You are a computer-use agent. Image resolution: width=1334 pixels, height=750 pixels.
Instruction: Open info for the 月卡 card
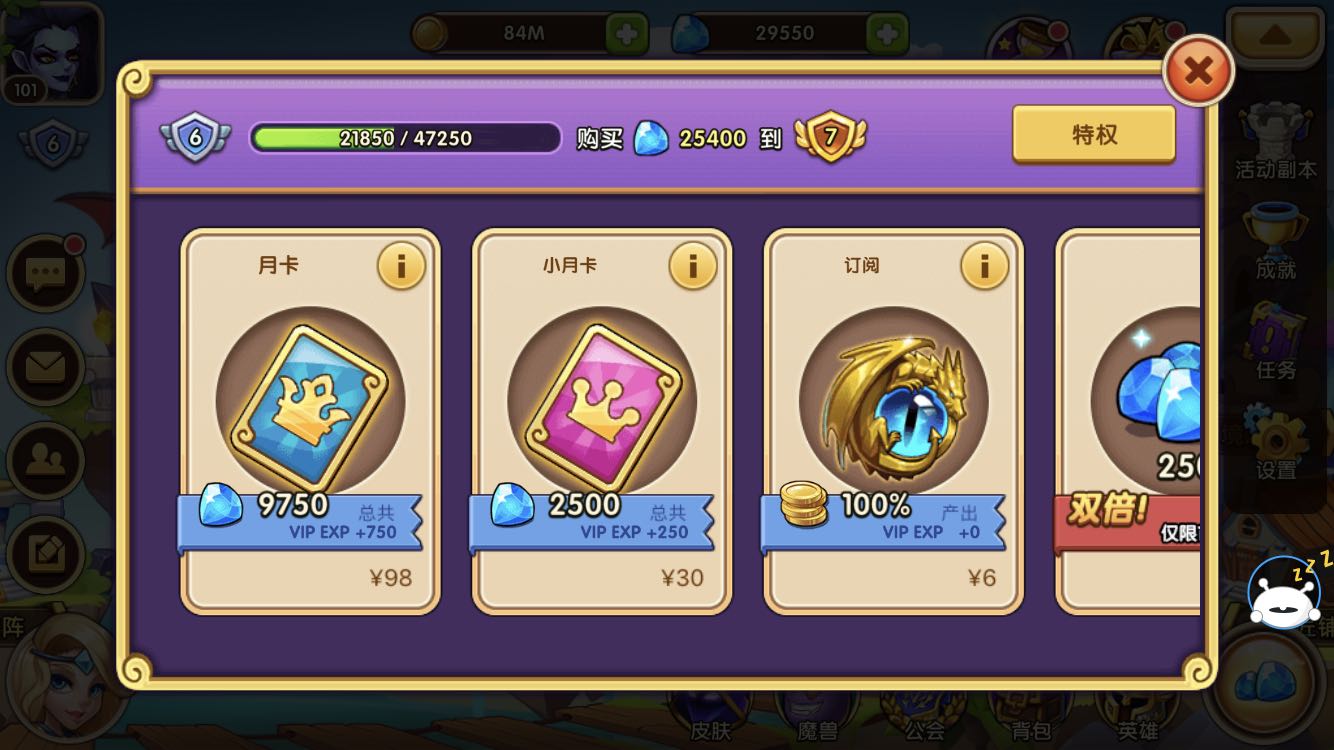point(401,266)
